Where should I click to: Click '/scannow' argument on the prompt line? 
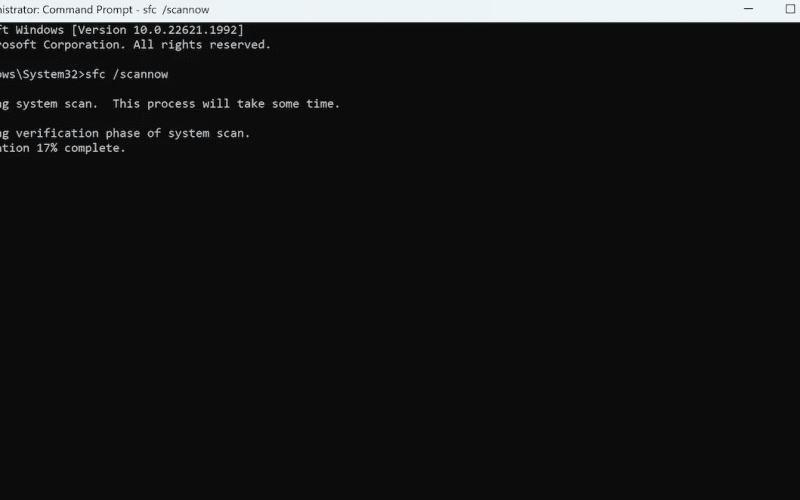[140, 74]
